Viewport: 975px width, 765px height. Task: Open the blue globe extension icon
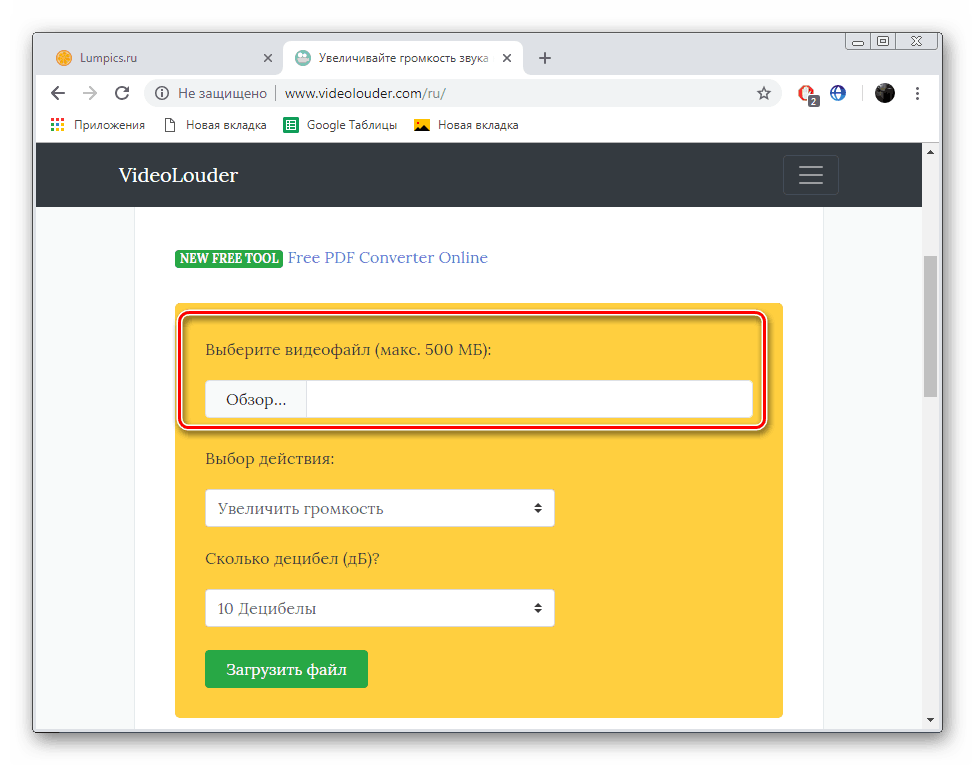pyautogui.click(x=838, y=93)
